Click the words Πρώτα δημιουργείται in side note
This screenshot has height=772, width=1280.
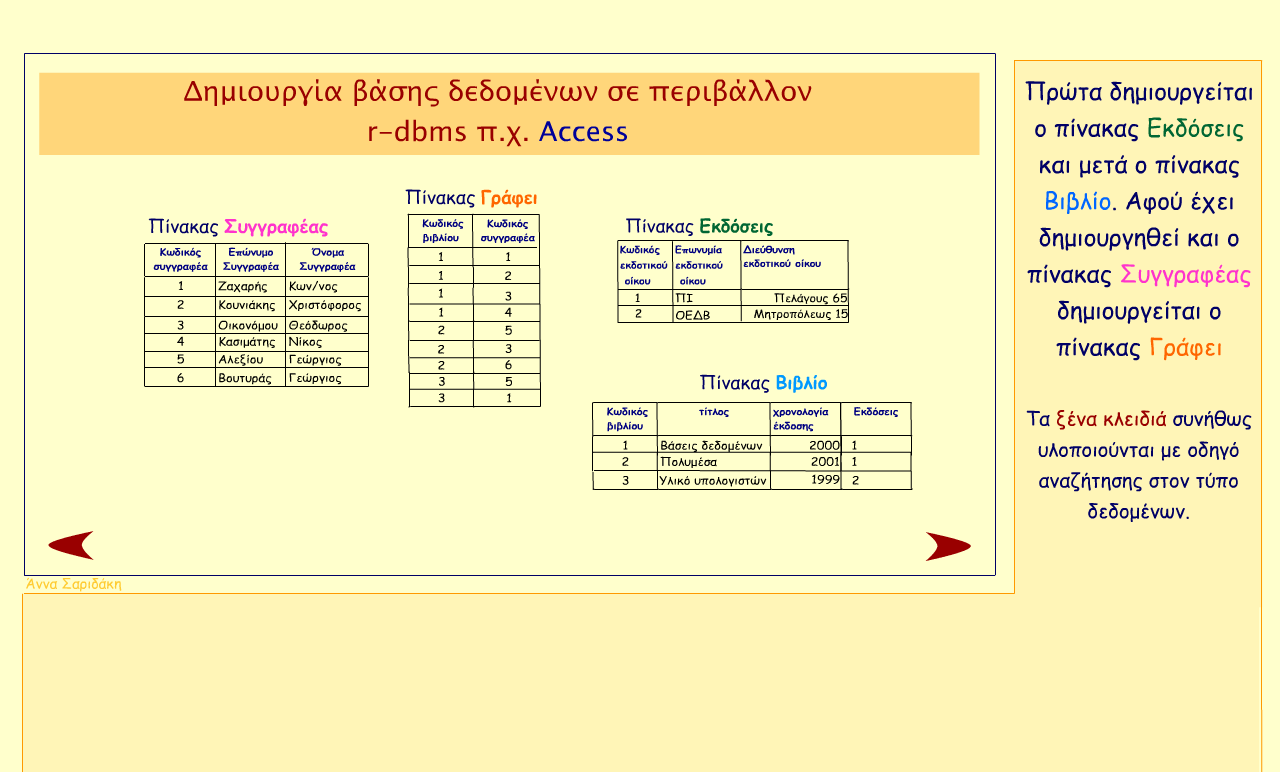point(1139,92)
